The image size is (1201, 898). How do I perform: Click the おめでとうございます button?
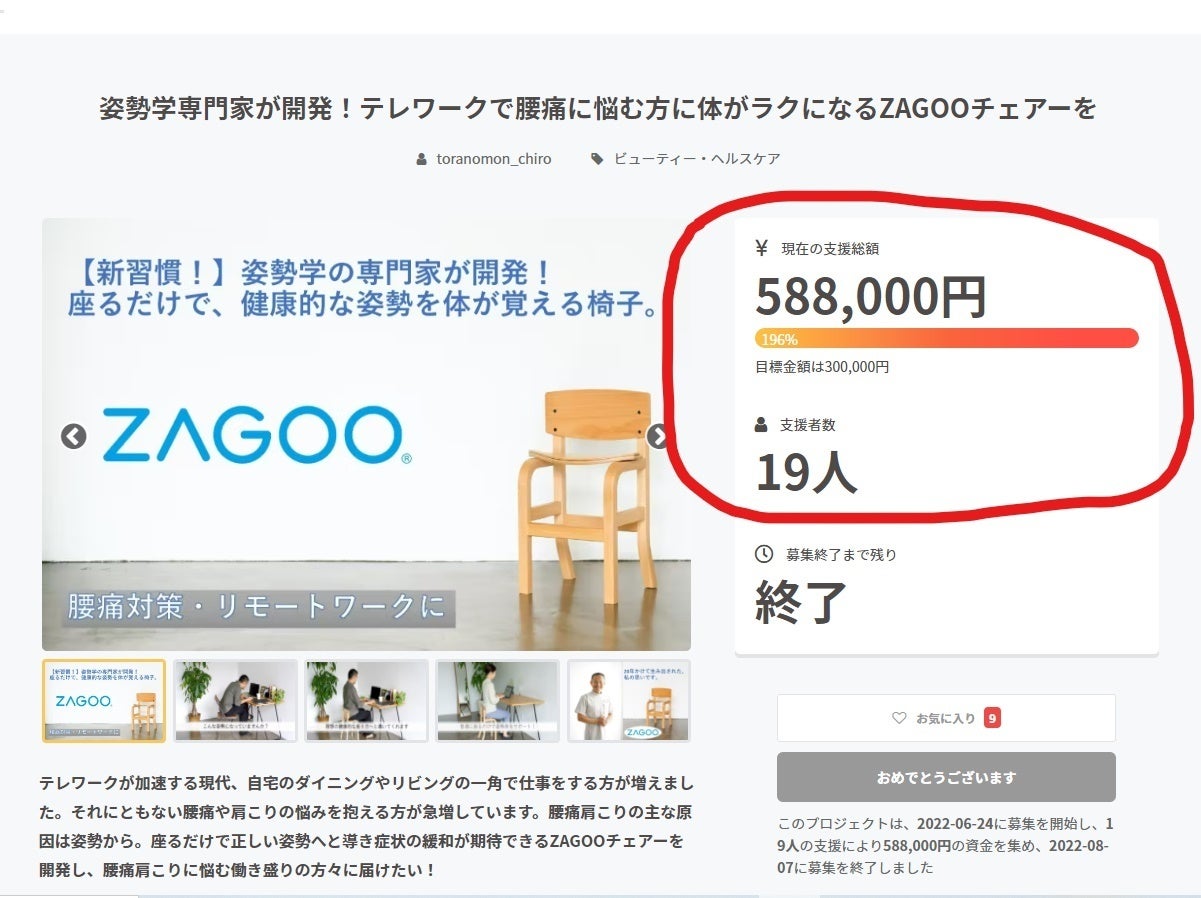click(946, 777)
